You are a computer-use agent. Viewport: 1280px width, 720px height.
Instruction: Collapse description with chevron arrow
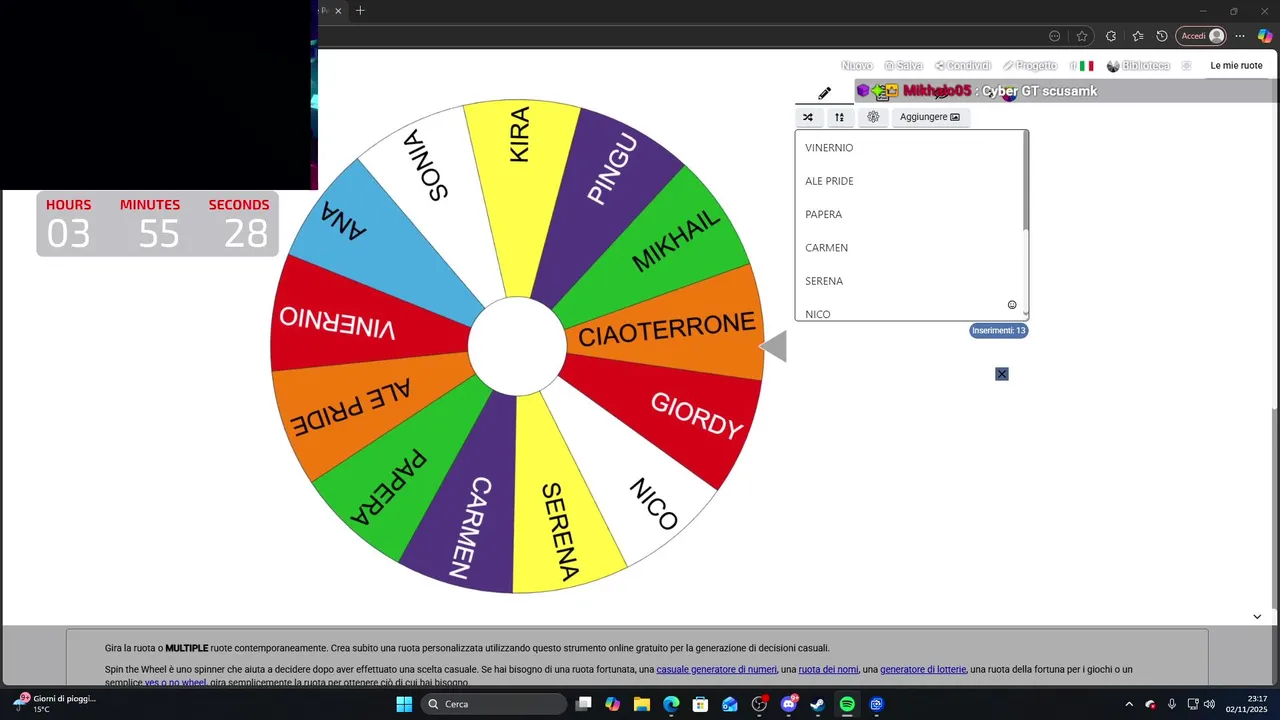pyautogui.click(x=1257, y=617)
